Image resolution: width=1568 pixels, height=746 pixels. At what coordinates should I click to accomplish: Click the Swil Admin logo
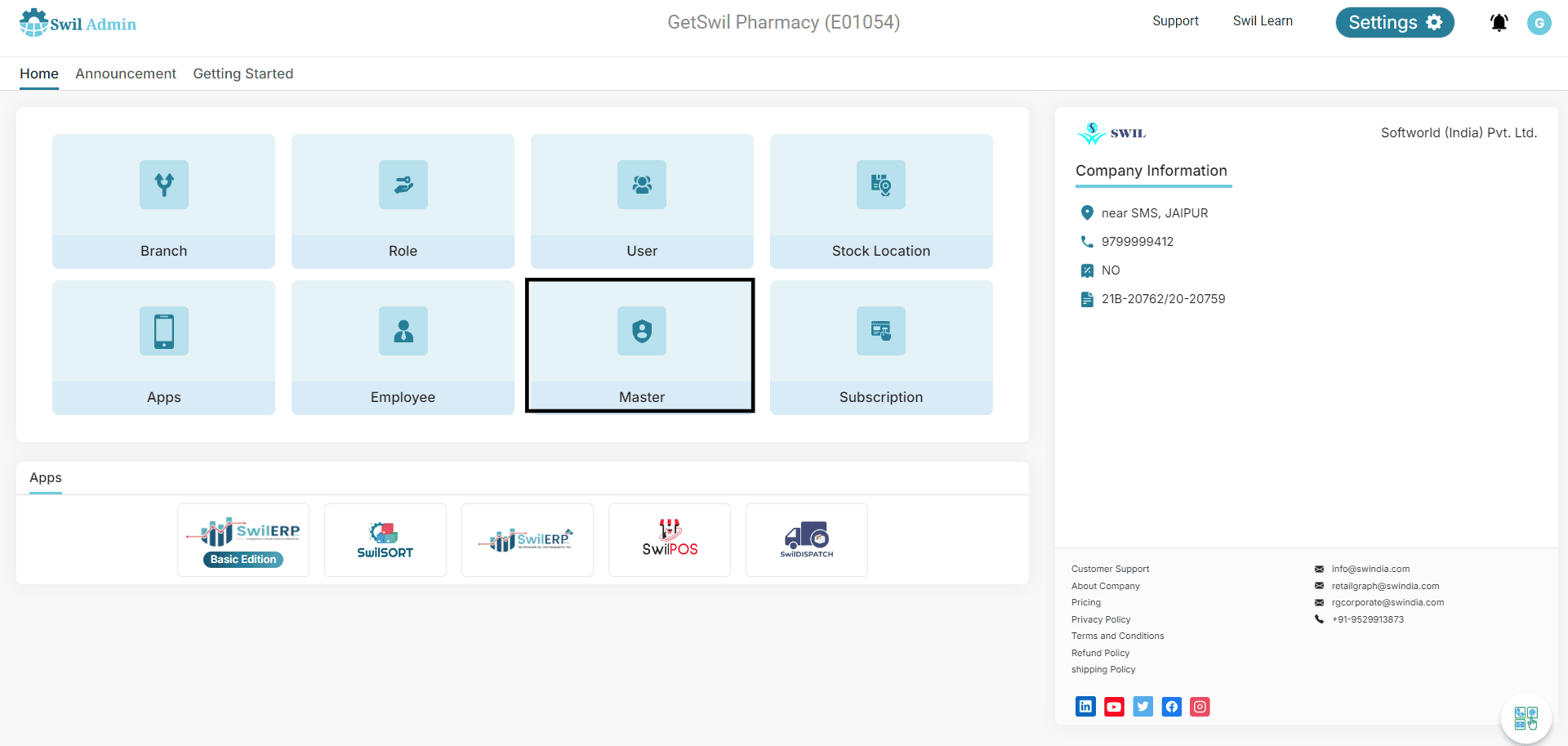(78, 23)
